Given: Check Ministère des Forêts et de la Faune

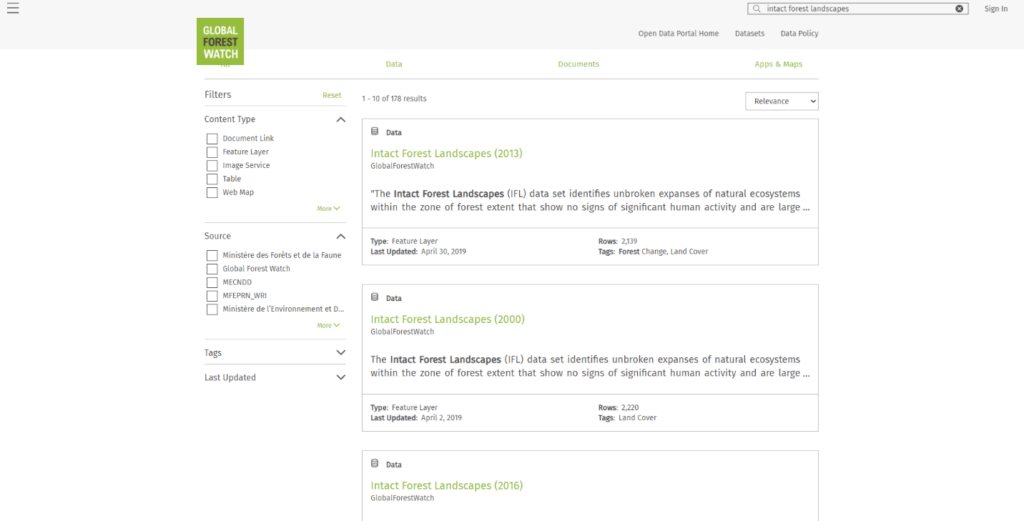Looking at the screenshot, I should pyautogui.click(x=212, y=255).
